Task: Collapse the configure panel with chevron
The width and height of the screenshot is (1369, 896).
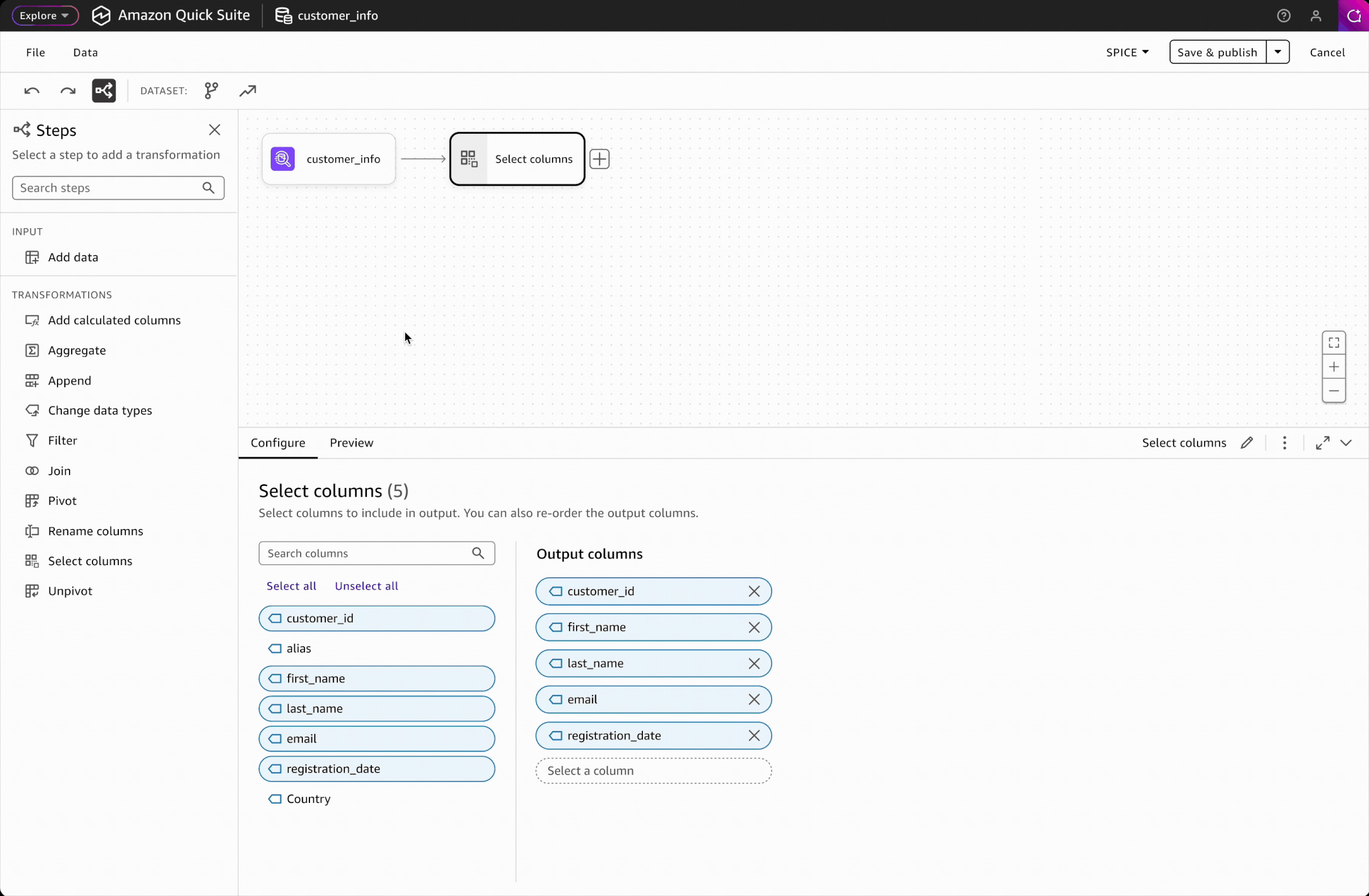Action: pos(1346,443)
